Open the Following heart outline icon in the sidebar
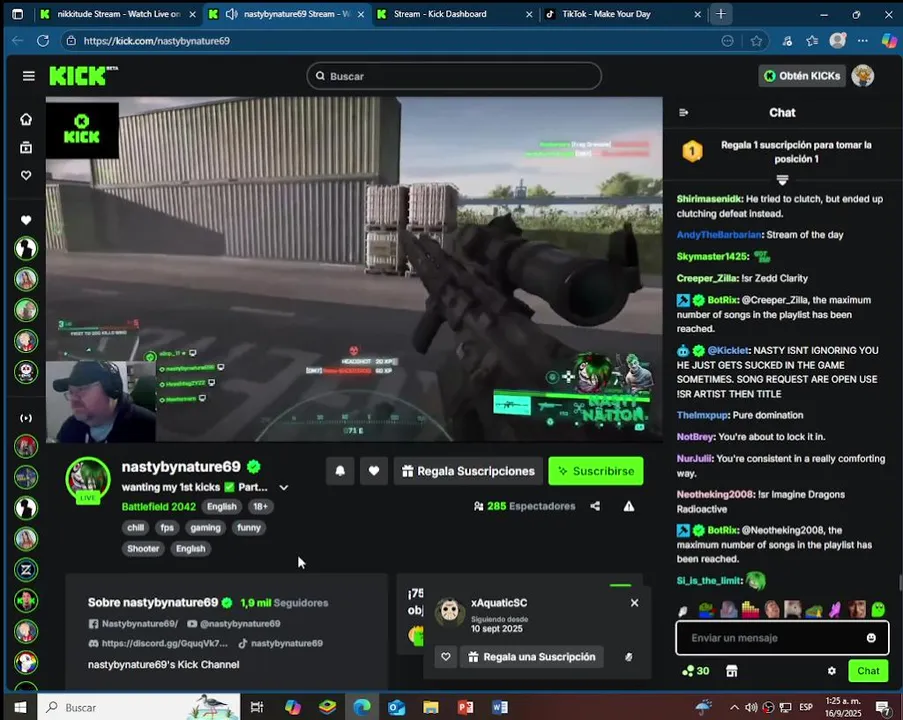Image resolution: width=903 pixels, height=720 pixels. tap(26, 175)
